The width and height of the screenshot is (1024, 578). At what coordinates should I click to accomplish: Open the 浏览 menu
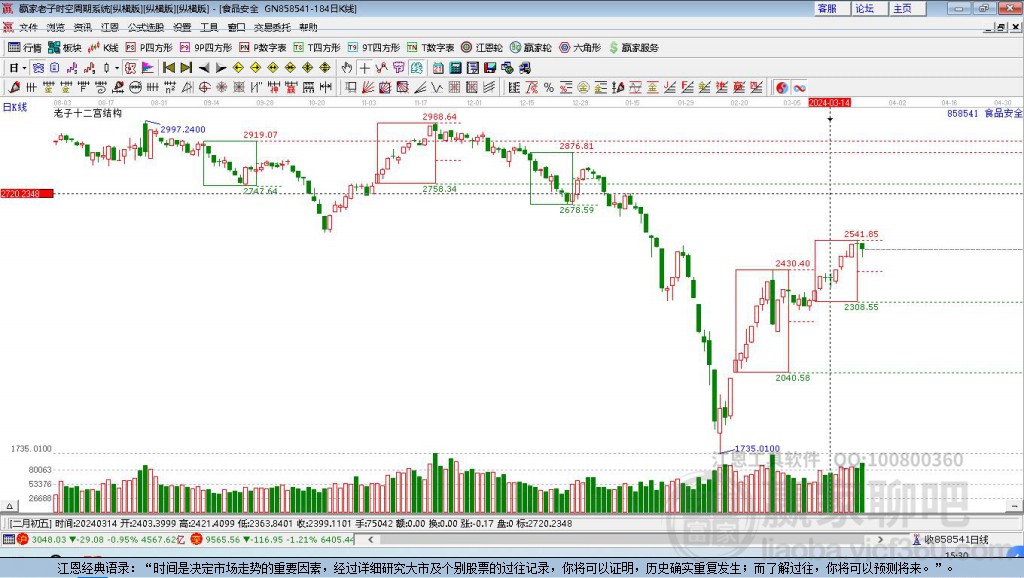tap(56, 27)
